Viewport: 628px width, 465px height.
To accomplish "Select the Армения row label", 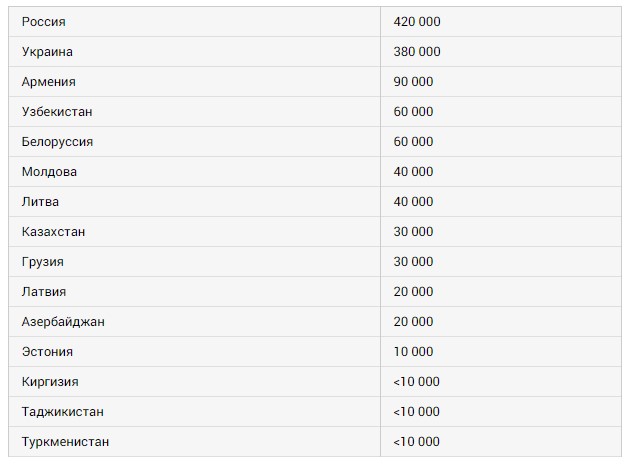I will click(48, 81).
